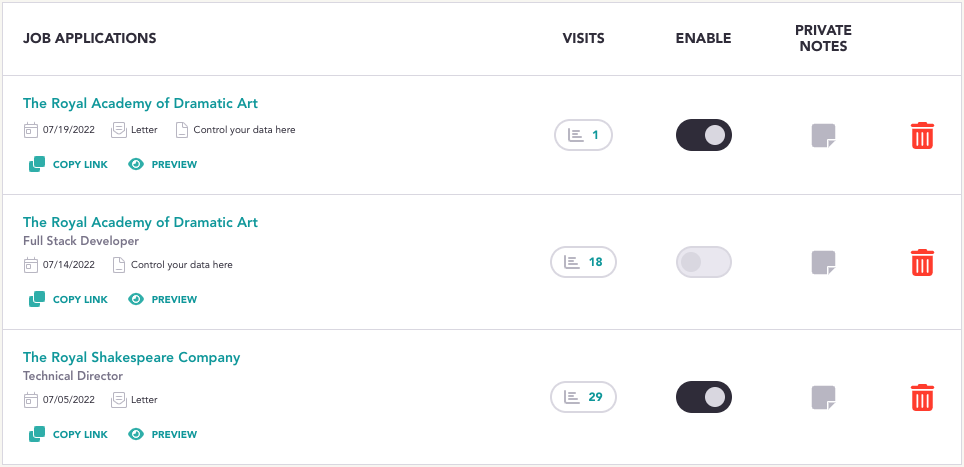Click Preview for the 07/19/2022 application
The width and height of the screenshot is (964, 467).
click(162, 165)
